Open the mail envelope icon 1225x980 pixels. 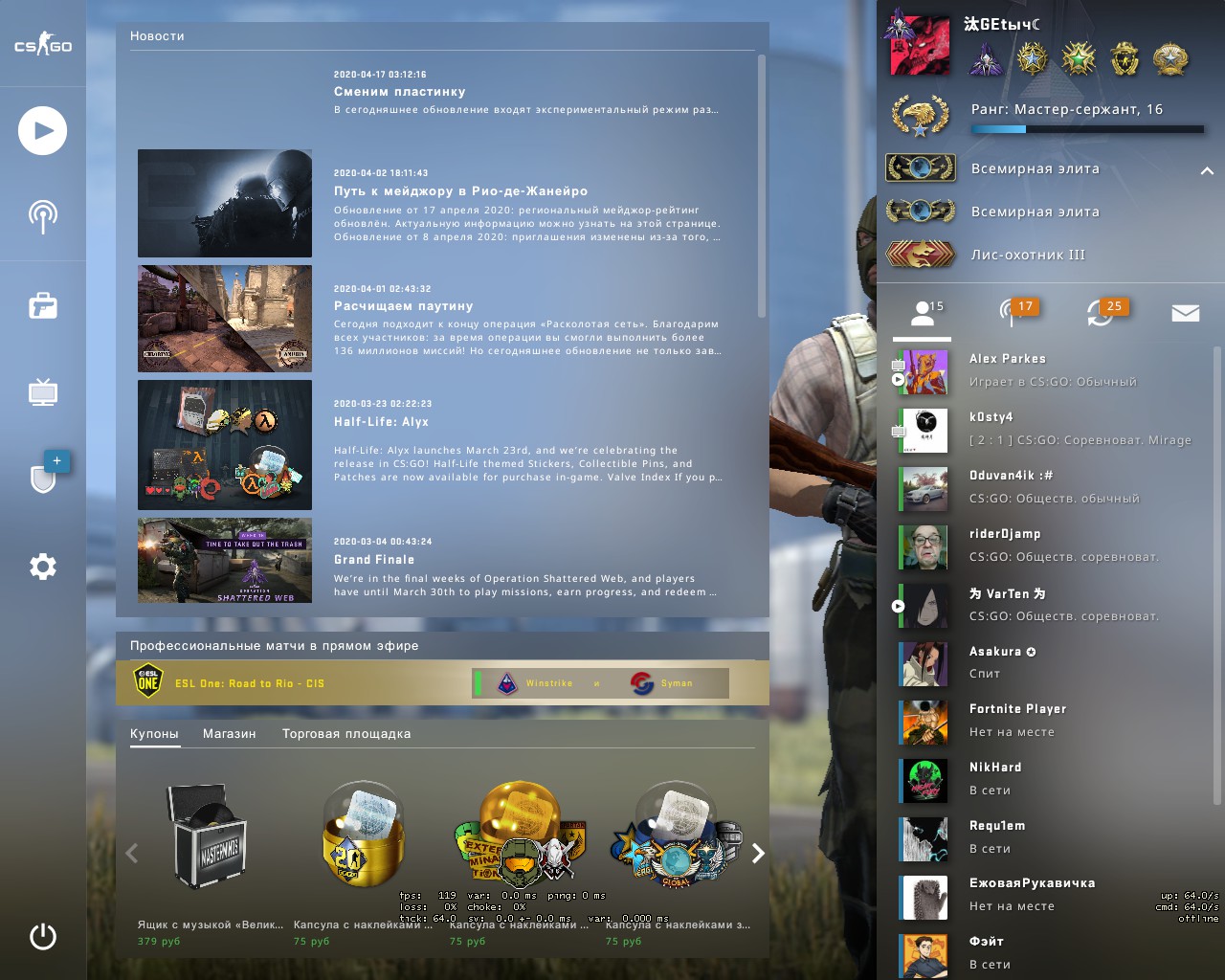tap(1186, 313)
